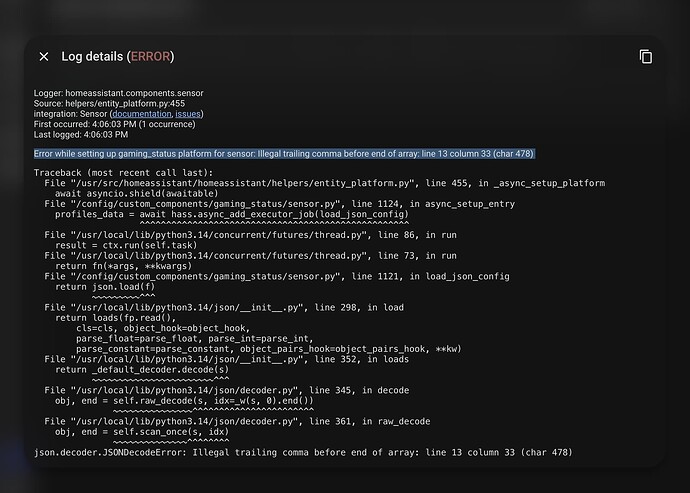Select 'First occurred: 4:06:03 PM' line
The width and height of the screenshot is (690, 493).
point(114,125)
